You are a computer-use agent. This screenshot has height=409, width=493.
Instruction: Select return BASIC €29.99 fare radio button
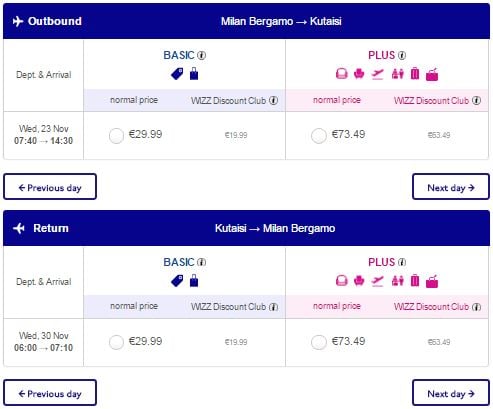pyautogui.click(x=116, y=342)
